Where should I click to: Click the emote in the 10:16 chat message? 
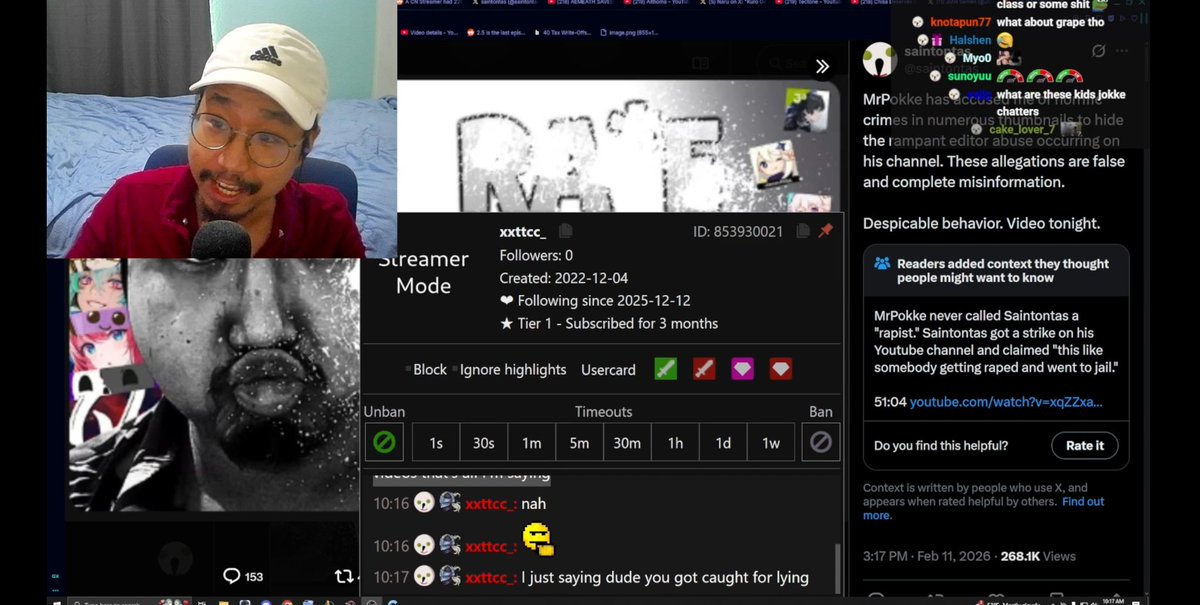[537, 540]
